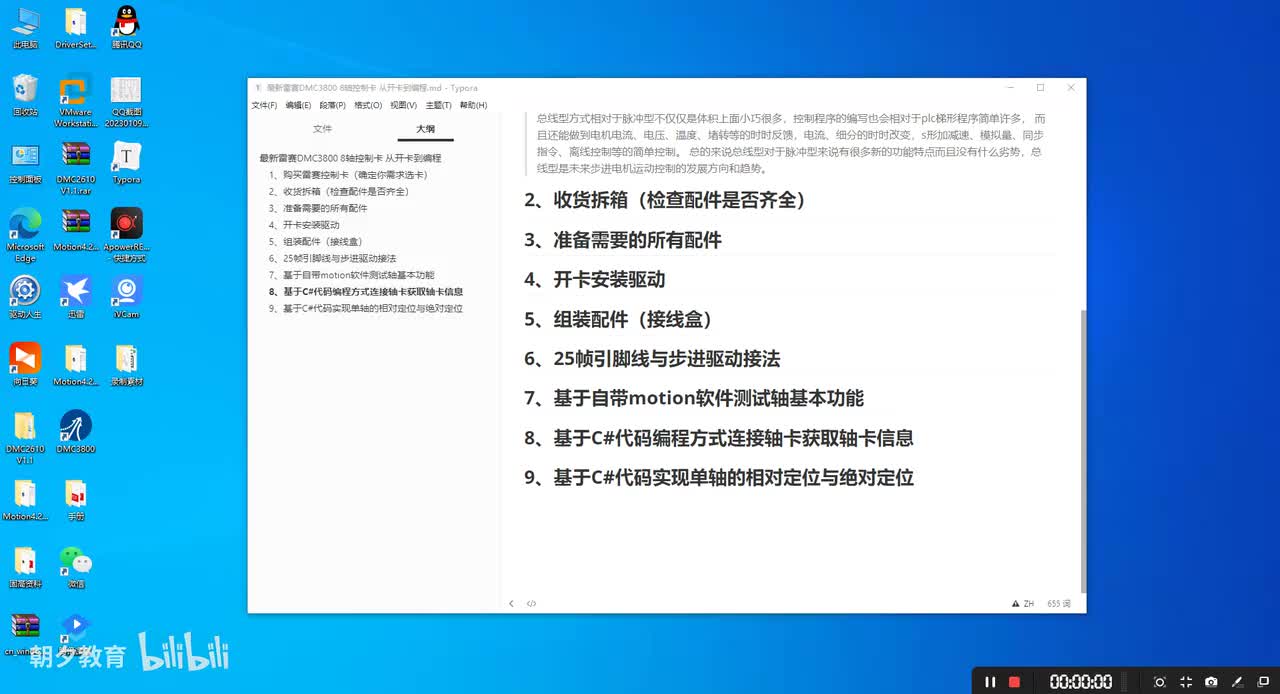Select Typora desktop shortcut
This screenshot has height=694, width=1280.
127,164
